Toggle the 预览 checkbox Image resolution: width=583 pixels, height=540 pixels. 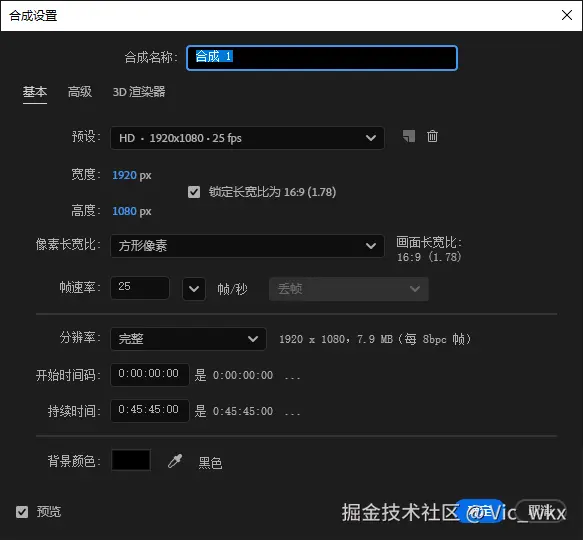pos(22,512)
